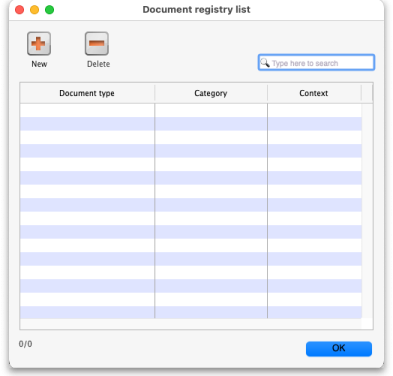Click the magnifying glass search icon

click(x=265, y=63)
